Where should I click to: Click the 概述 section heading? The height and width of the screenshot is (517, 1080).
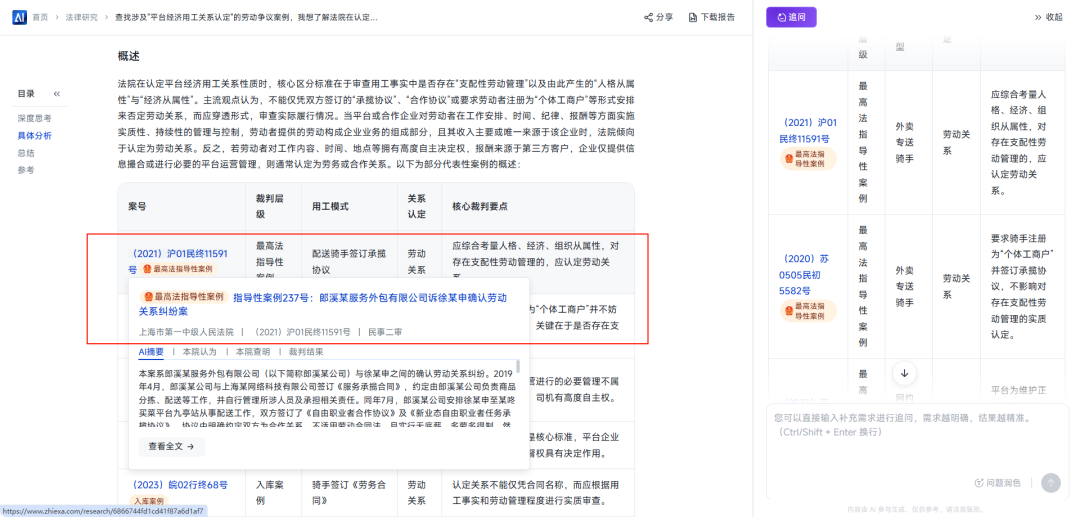point(129,56)
